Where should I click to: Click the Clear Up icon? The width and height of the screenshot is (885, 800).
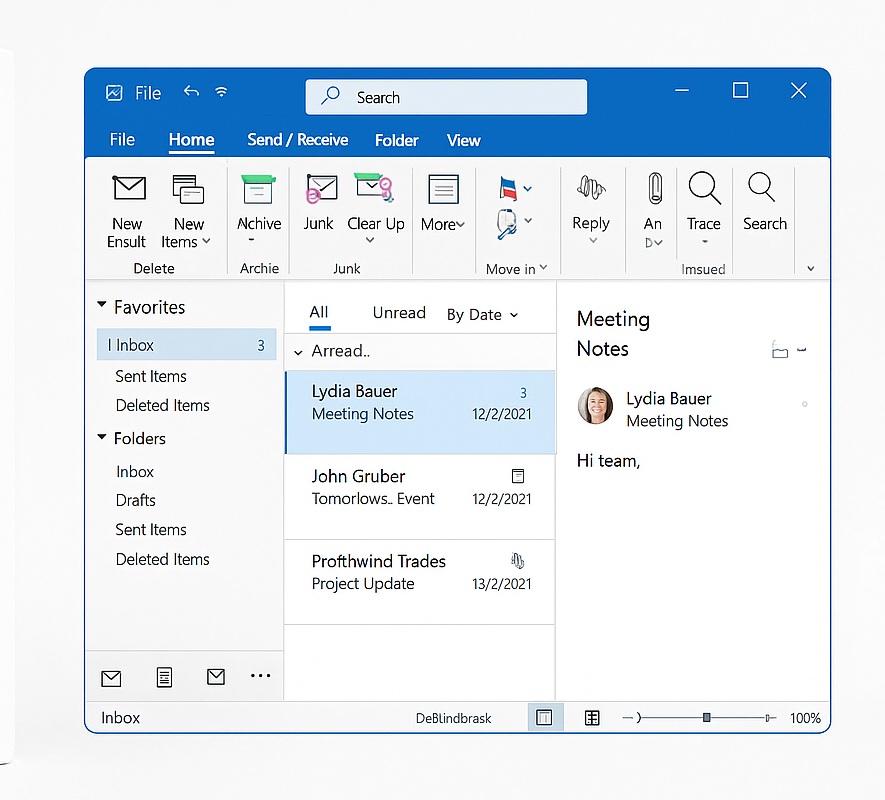(375, 189)
